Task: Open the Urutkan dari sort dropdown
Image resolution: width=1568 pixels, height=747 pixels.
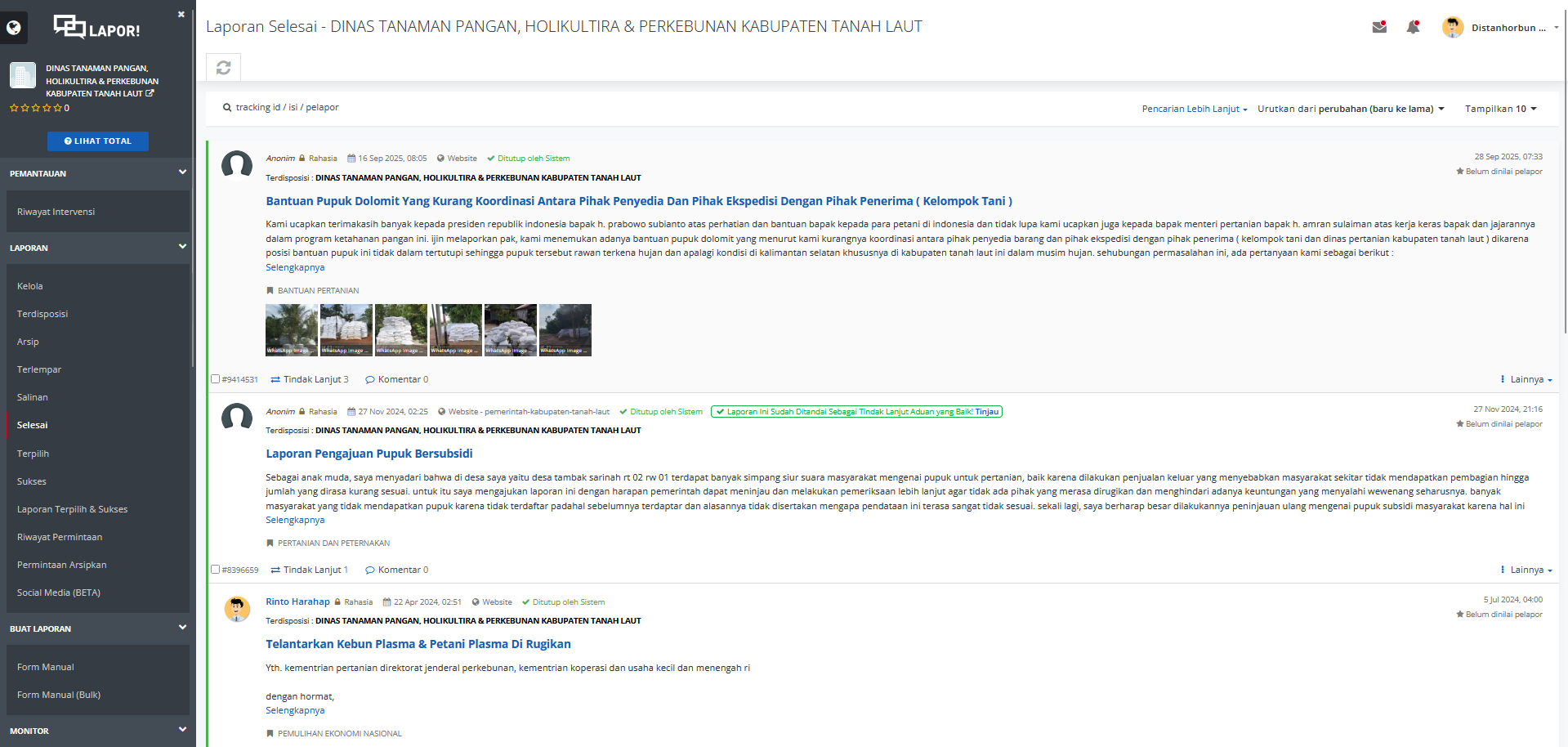Action: [x=1351, y=109]
